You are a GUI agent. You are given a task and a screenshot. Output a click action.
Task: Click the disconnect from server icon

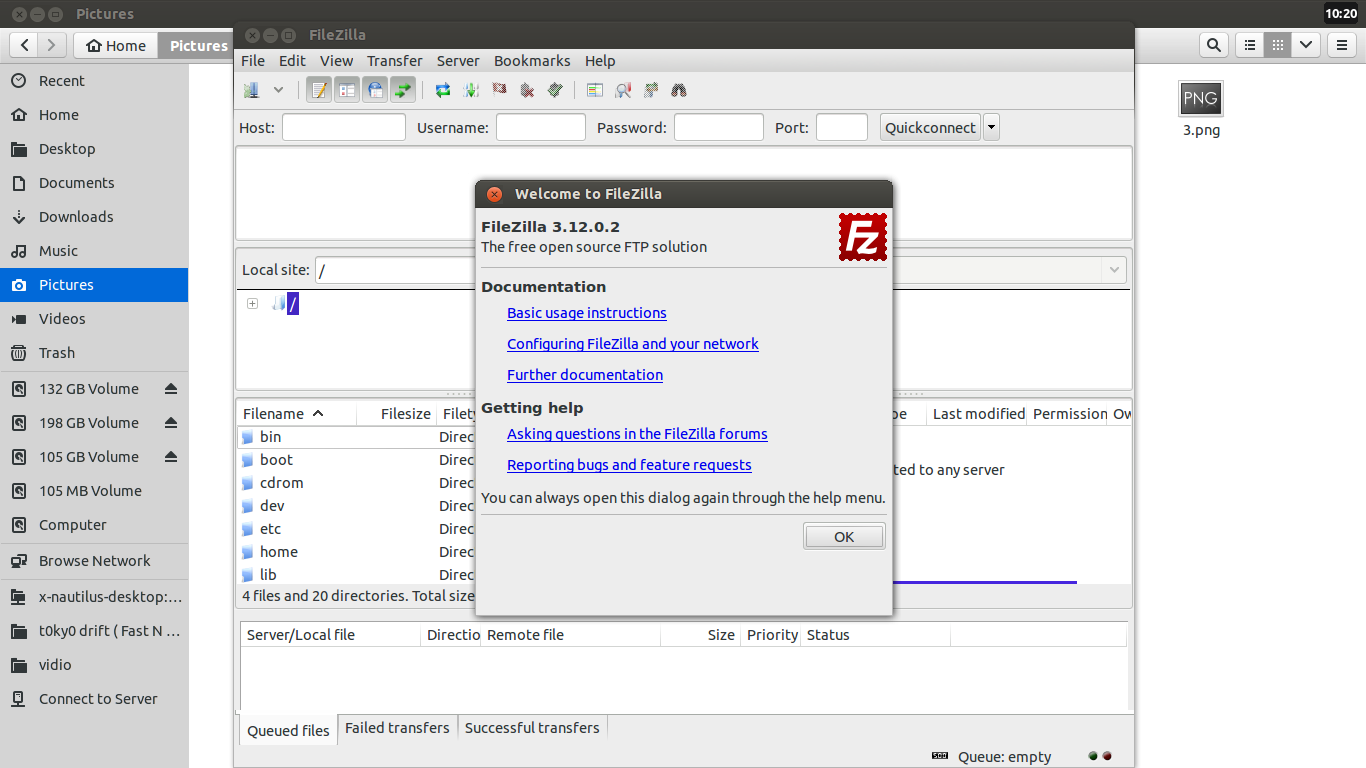(527, 90)
